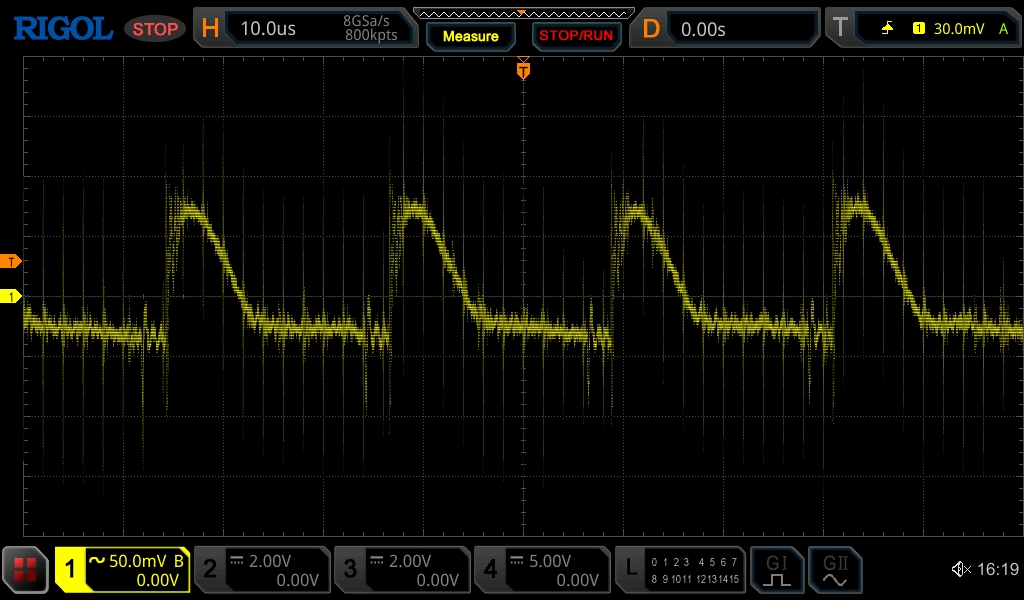Open the 30.0mV trigger level setting
The height and width of the screenshot is (600, 1024).
pyautogui.click(x=956, y=29)
